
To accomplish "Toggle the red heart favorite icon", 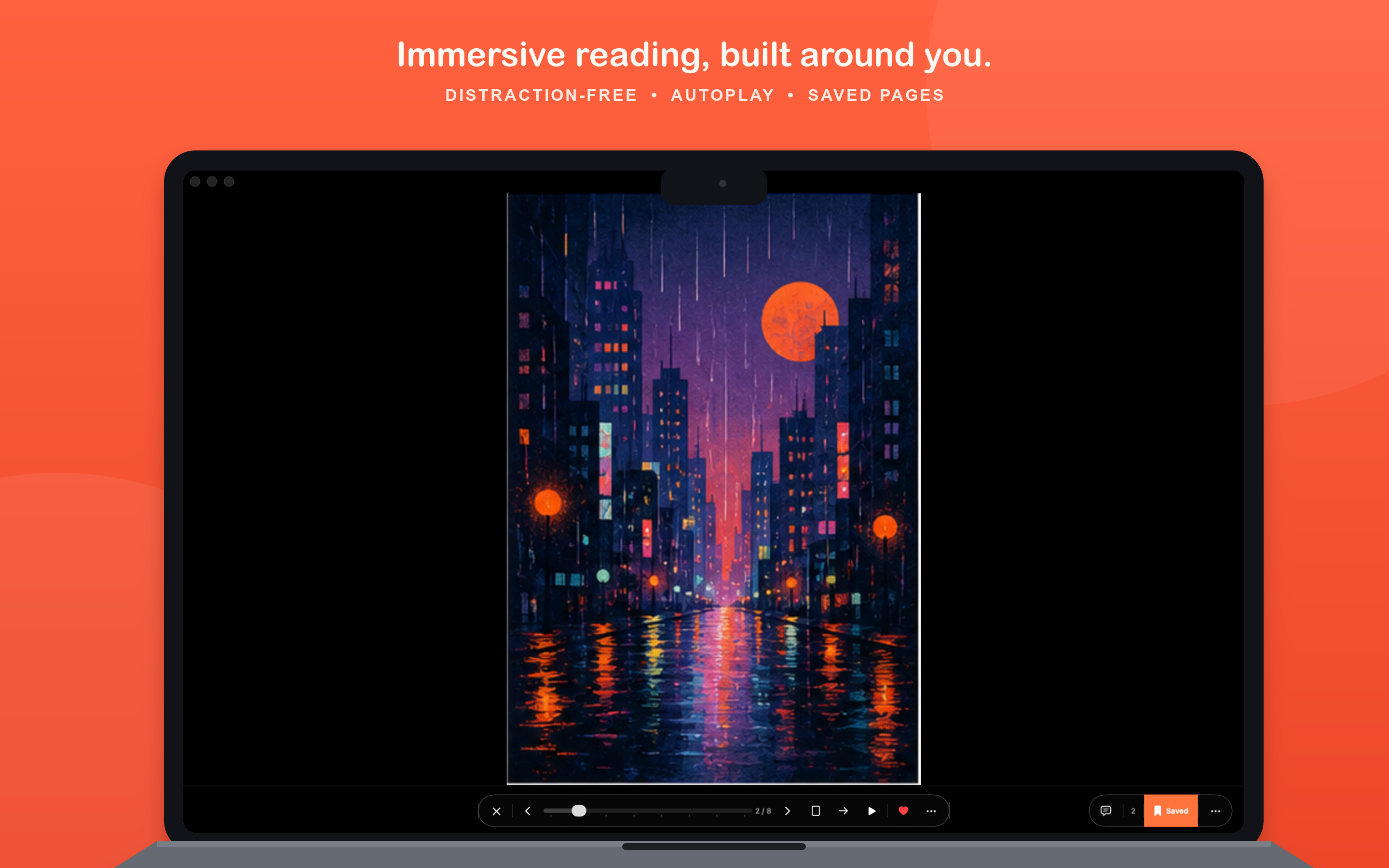I will click(x=903, y=811).
